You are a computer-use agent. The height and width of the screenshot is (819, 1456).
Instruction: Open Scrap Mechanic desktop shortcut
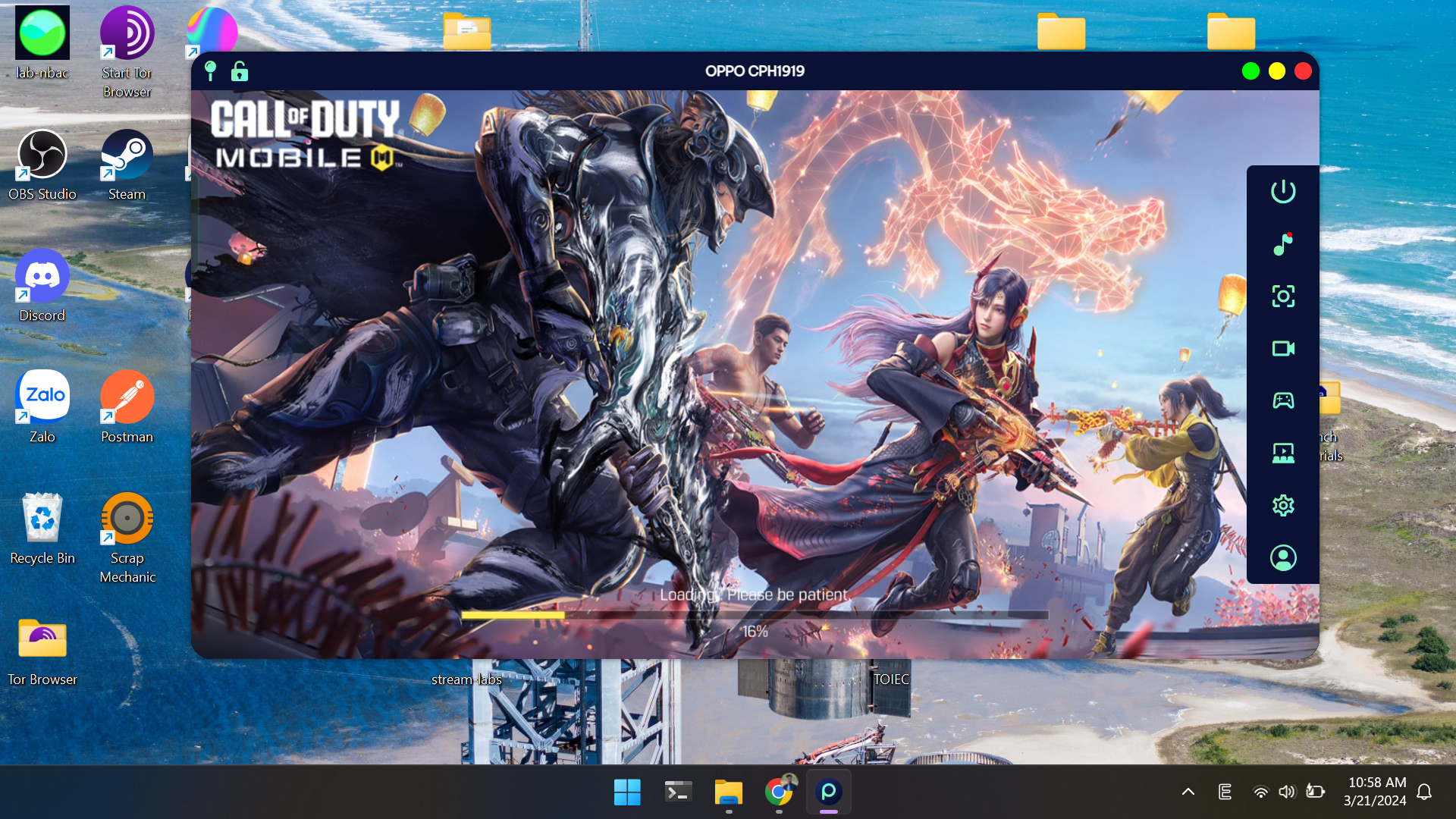click(127, 538)
